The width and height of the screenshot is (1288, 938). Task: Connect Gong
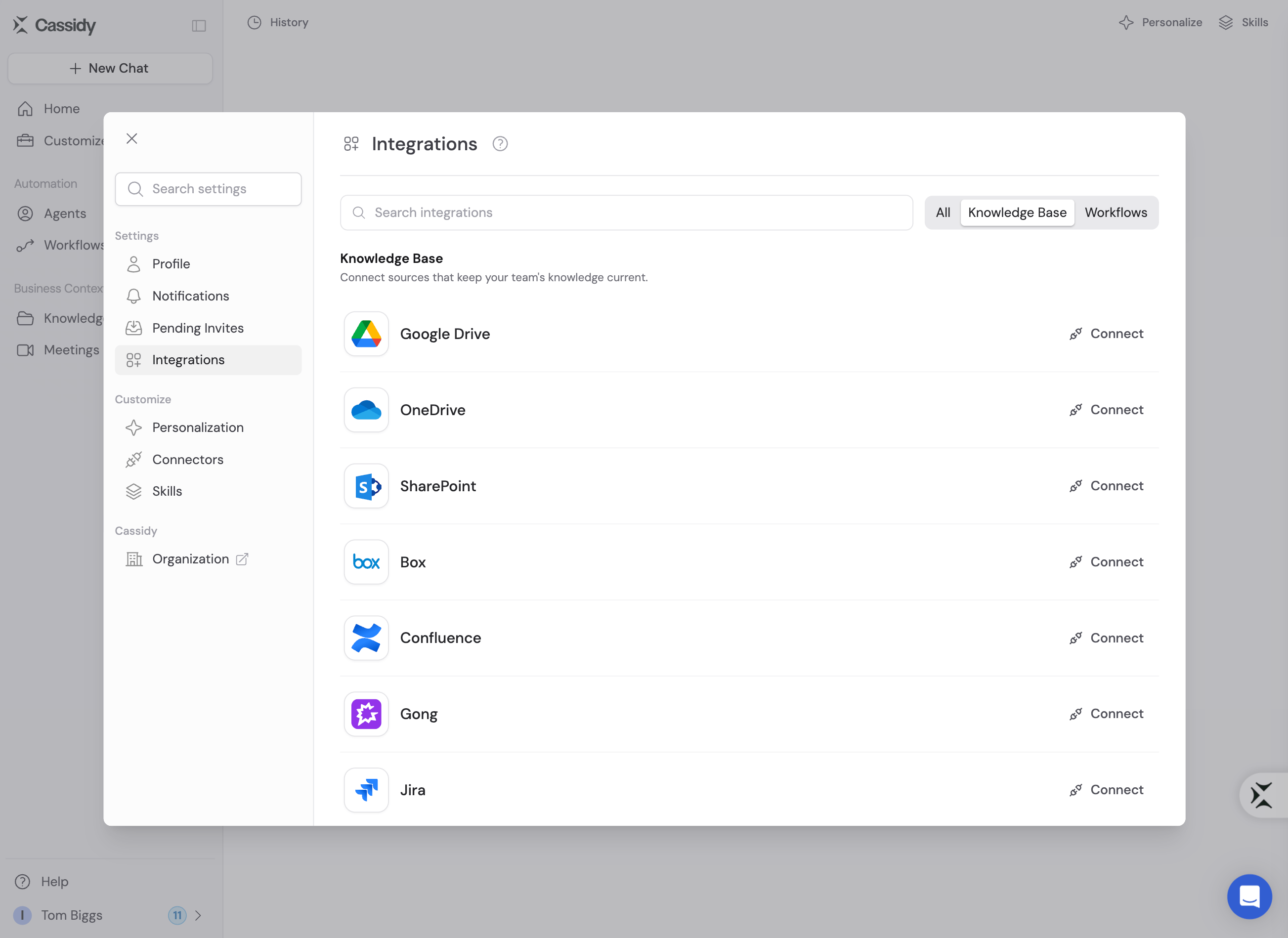[x=1106, y=714]
